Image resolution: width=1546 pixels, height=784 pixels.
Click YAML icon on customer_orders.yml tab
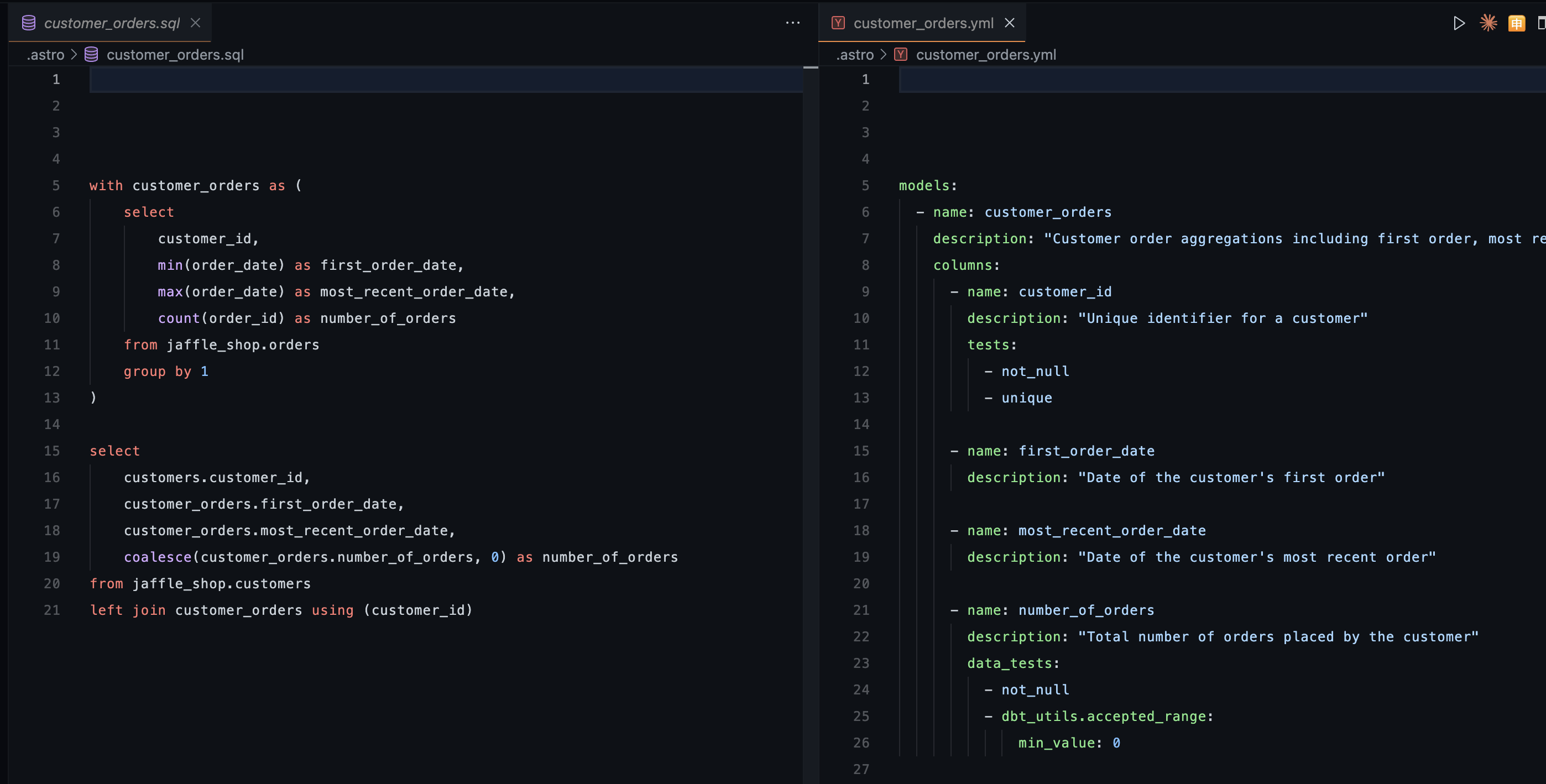click(838, 23)
